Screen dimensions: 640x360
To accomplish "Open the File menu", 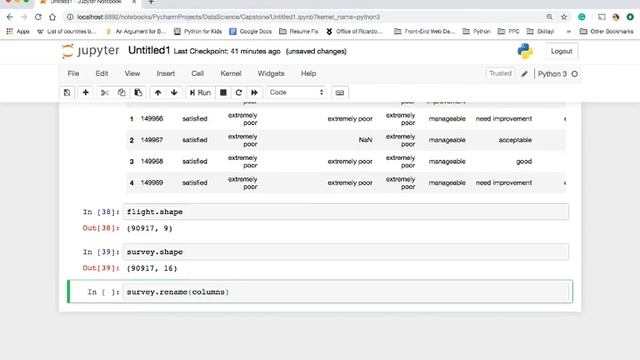I will (x=73, y=73).
